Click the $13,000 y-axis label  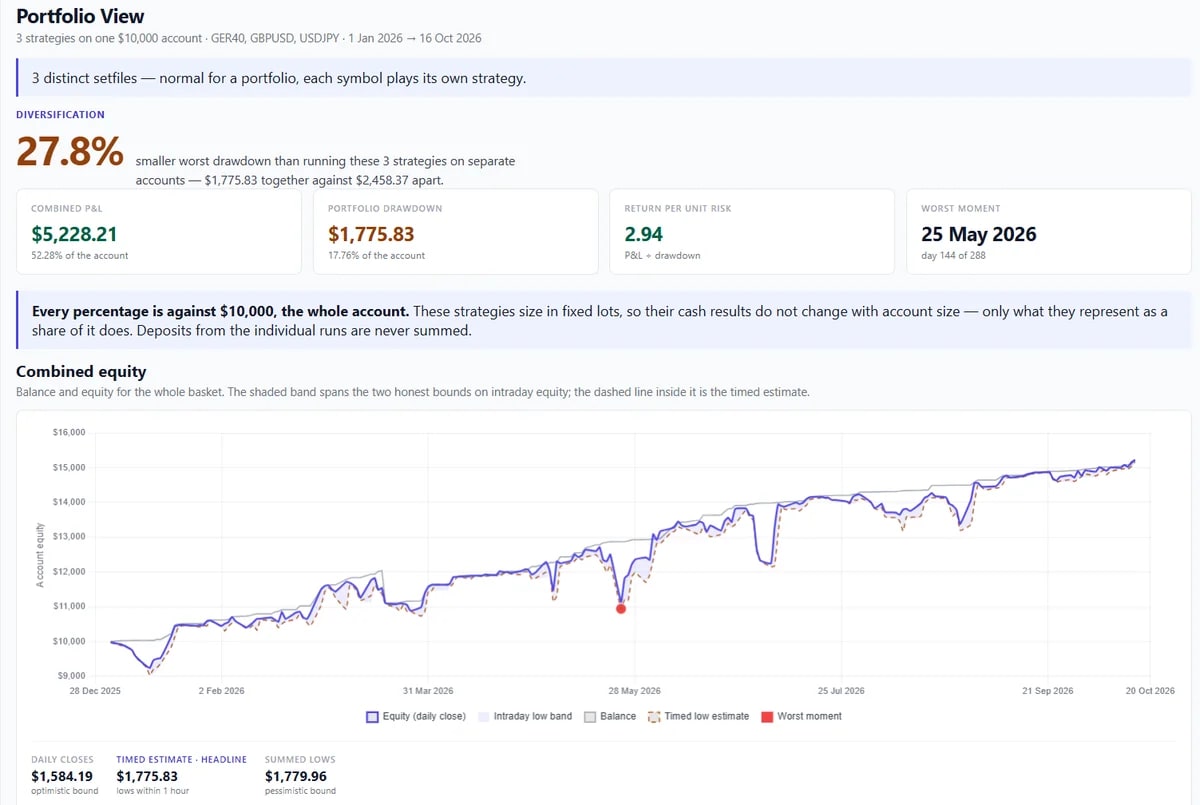click(x=69, y=537)
